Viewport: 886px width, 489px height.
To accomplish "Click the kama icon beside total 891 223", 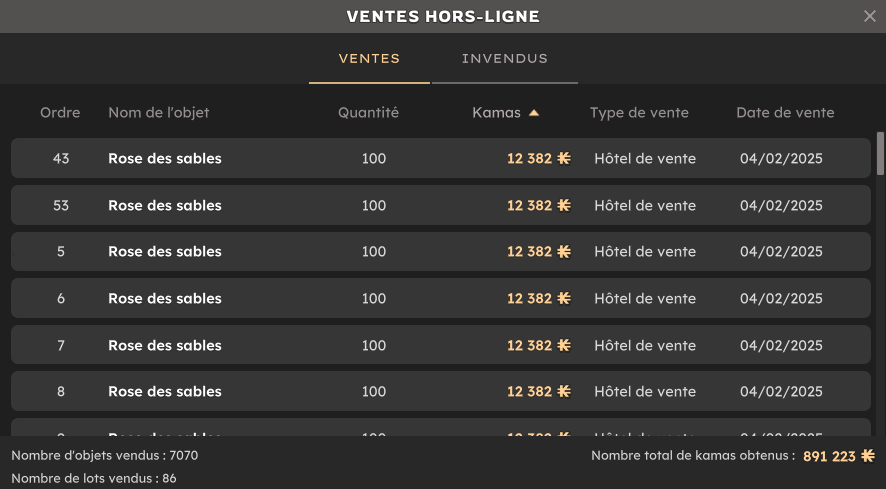I will tap(868, 456).
